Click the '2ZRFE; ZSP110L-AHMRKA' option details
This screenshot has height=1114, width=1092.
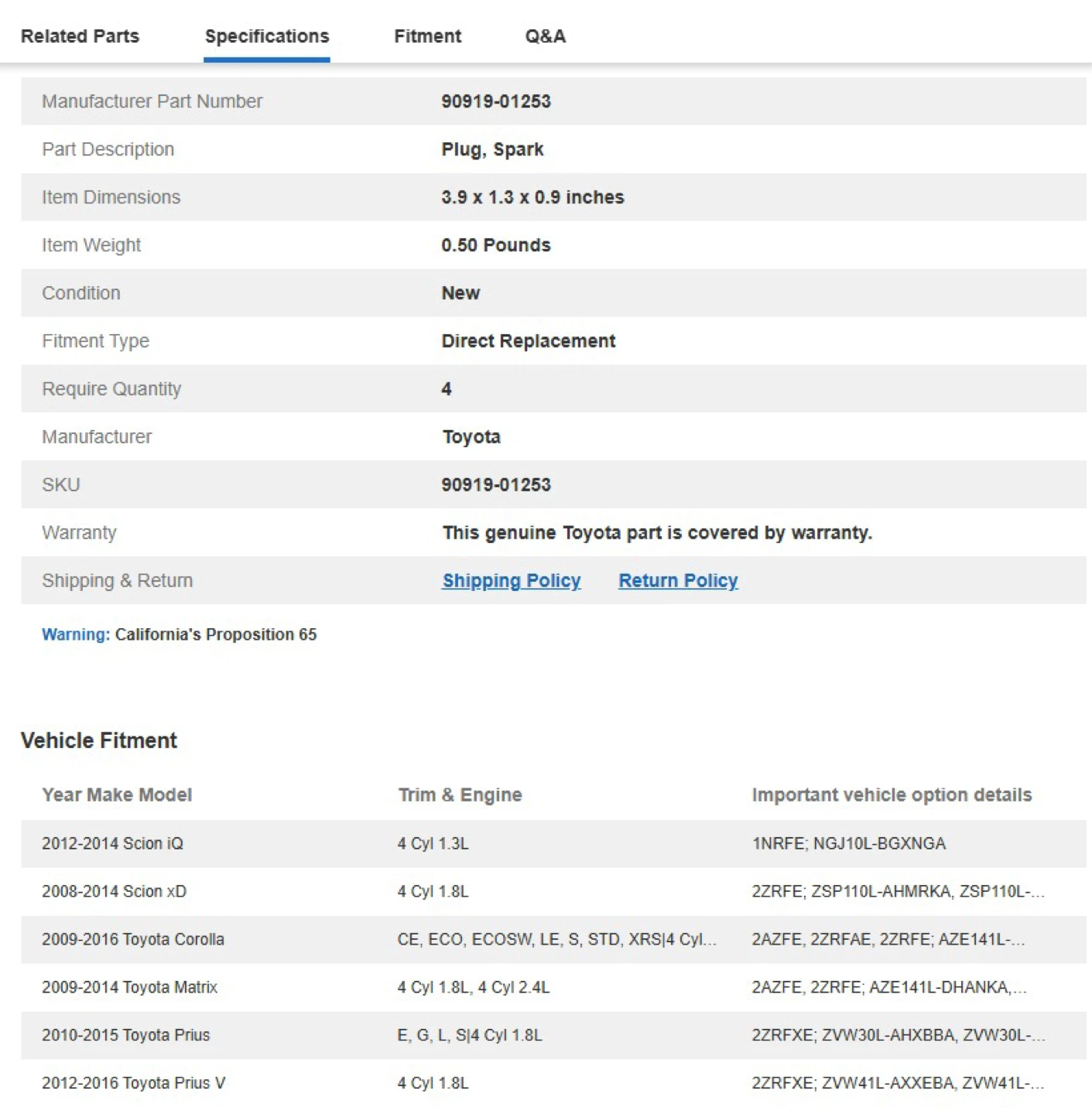tap(898, 892)
